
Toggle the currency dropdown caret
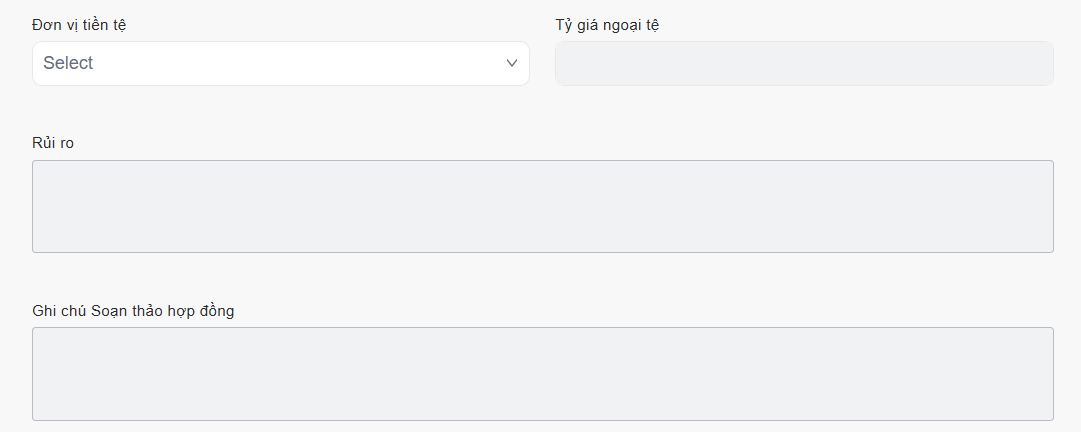tap(512, 63)
